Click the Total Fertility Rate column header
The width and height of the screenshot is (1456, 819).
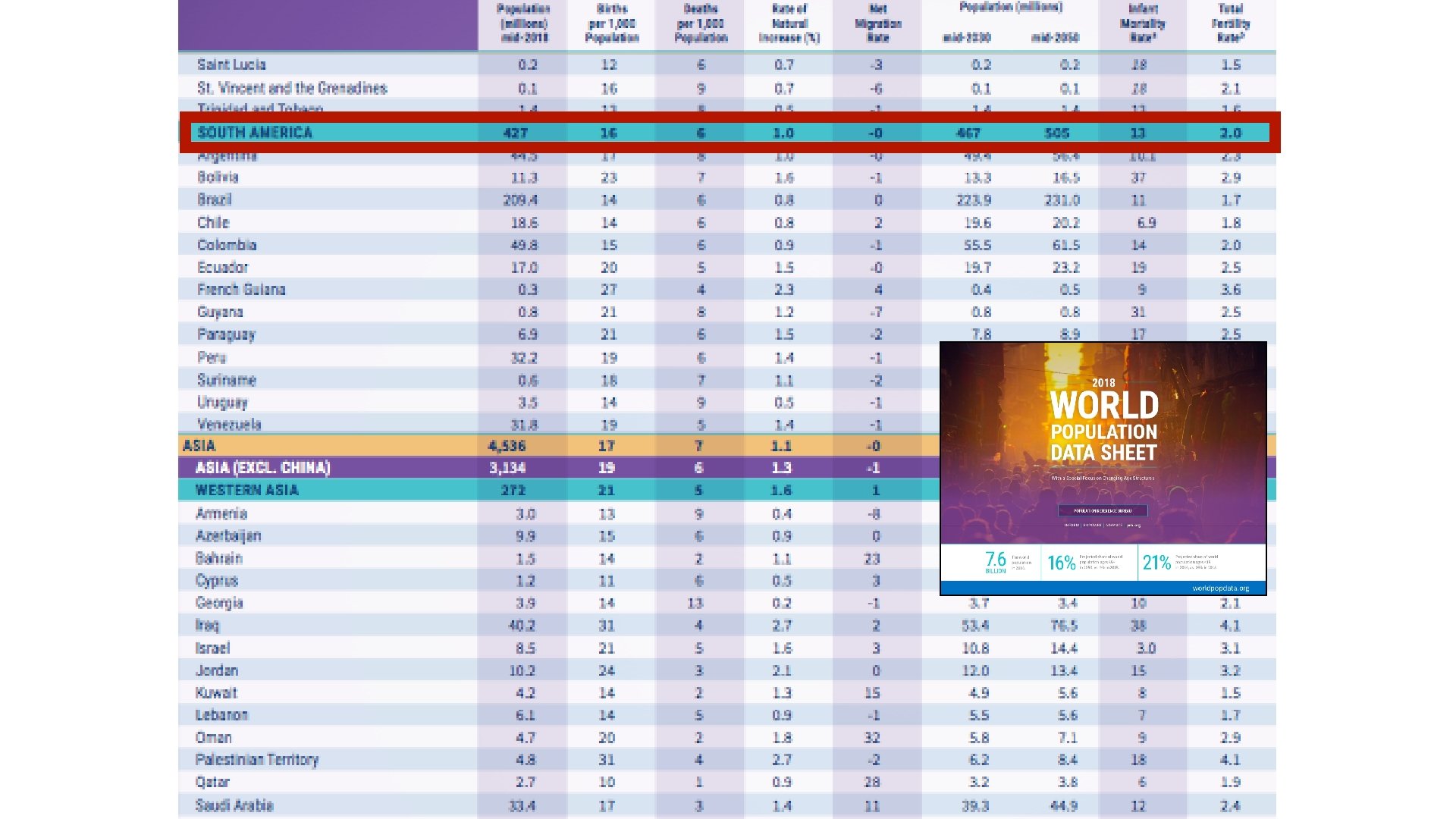(x=1230, y=24)
